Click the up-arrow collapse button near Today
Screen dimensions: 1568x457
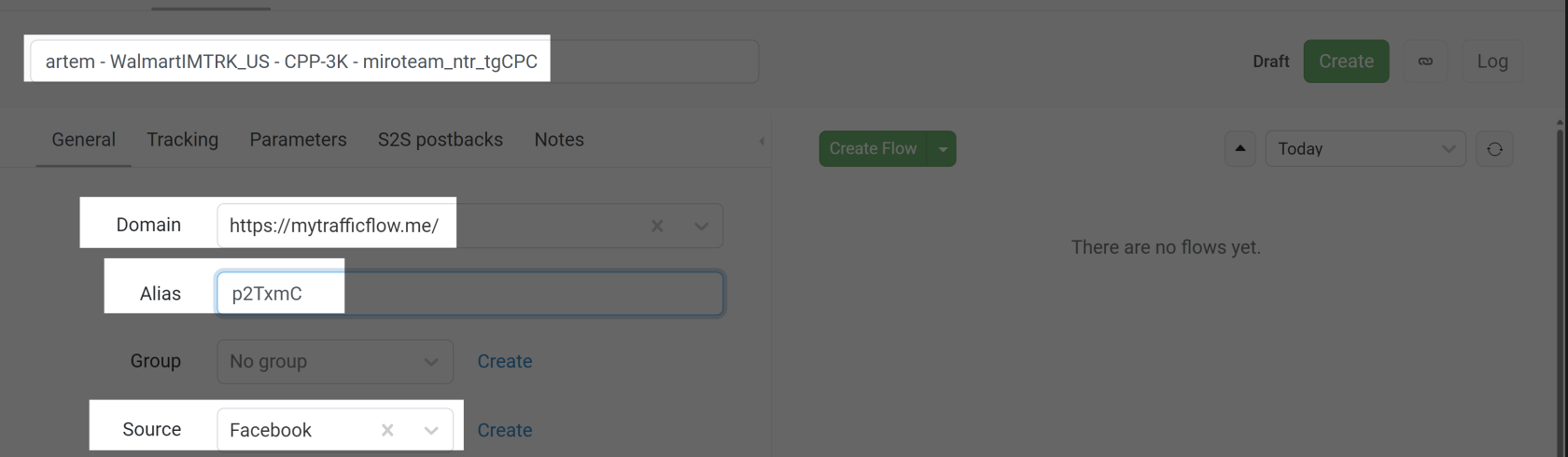coord(1239,149)
